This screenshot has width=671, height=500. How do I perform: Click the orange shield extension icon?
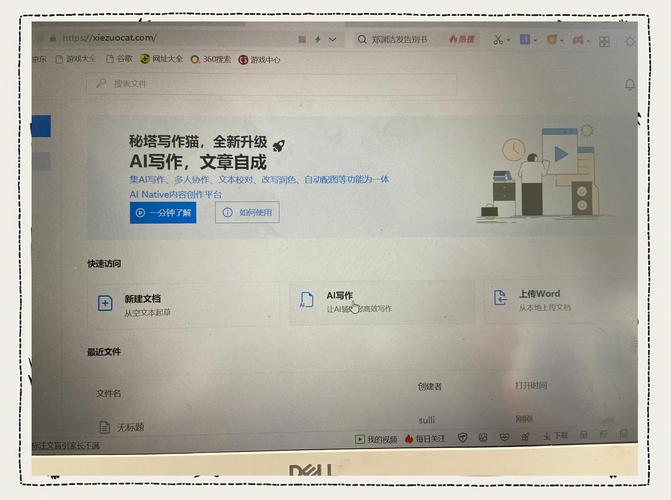(552, 40)
